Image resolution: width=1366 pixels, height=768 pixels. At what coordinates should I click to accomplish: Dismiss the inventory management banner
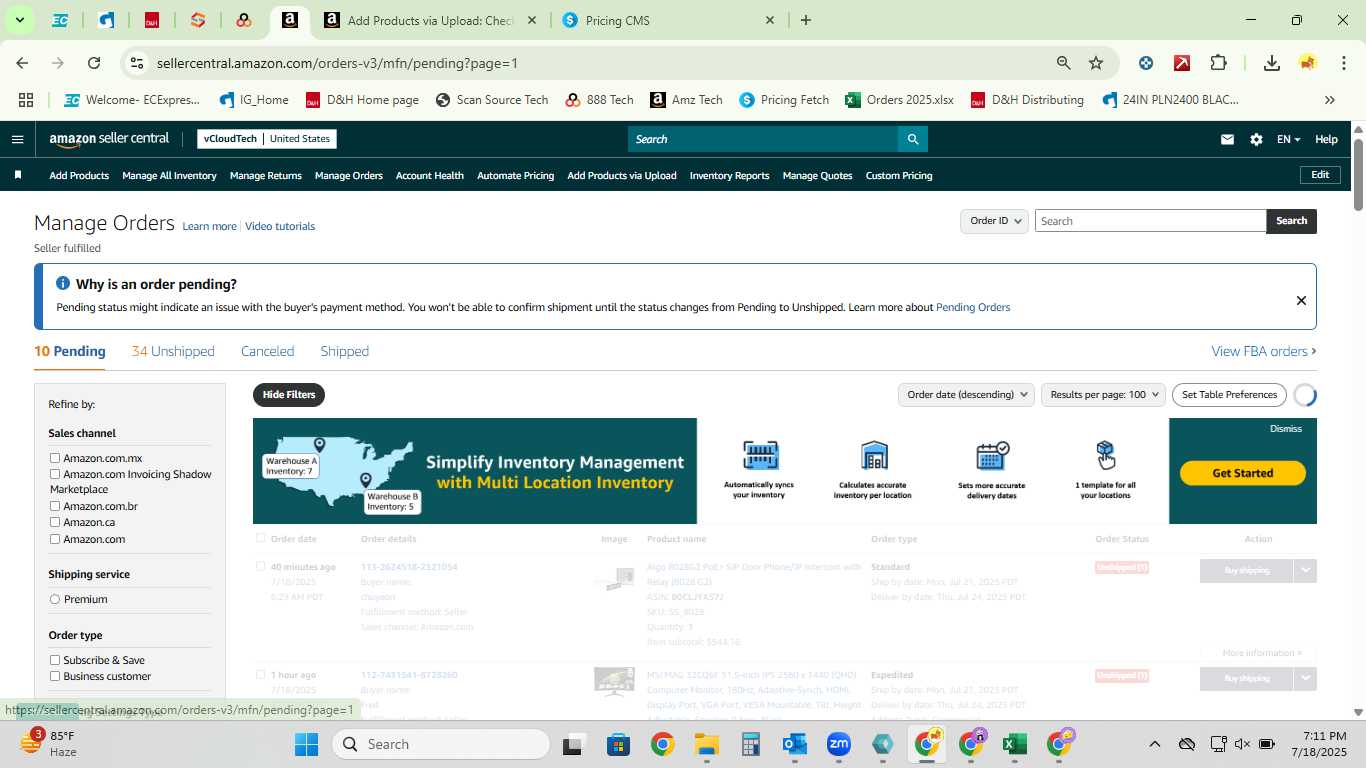[1286, 429]
